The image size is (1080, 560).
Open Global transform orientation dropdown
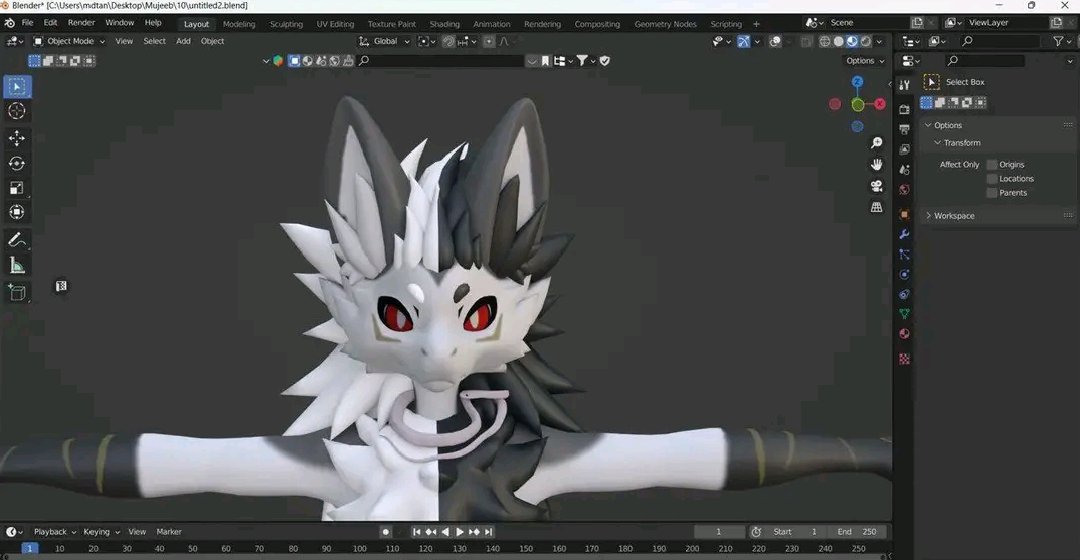384,41
